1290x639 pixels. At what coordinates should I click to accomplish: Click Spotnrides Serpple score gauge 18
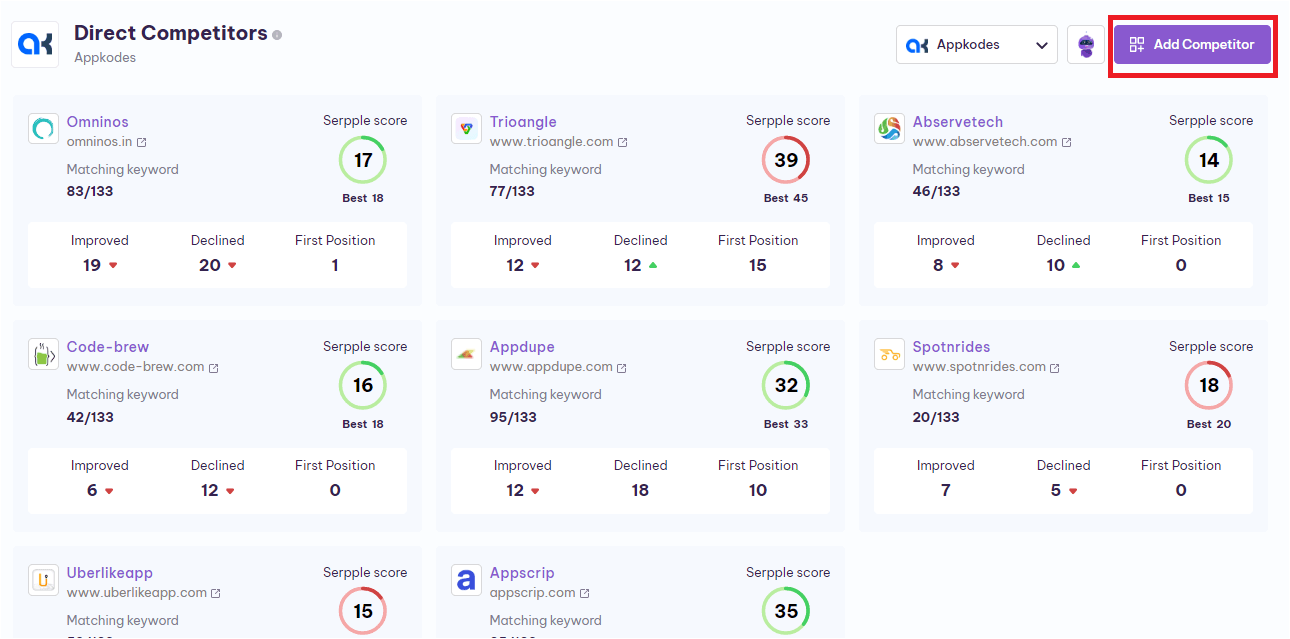(1209, 386)
